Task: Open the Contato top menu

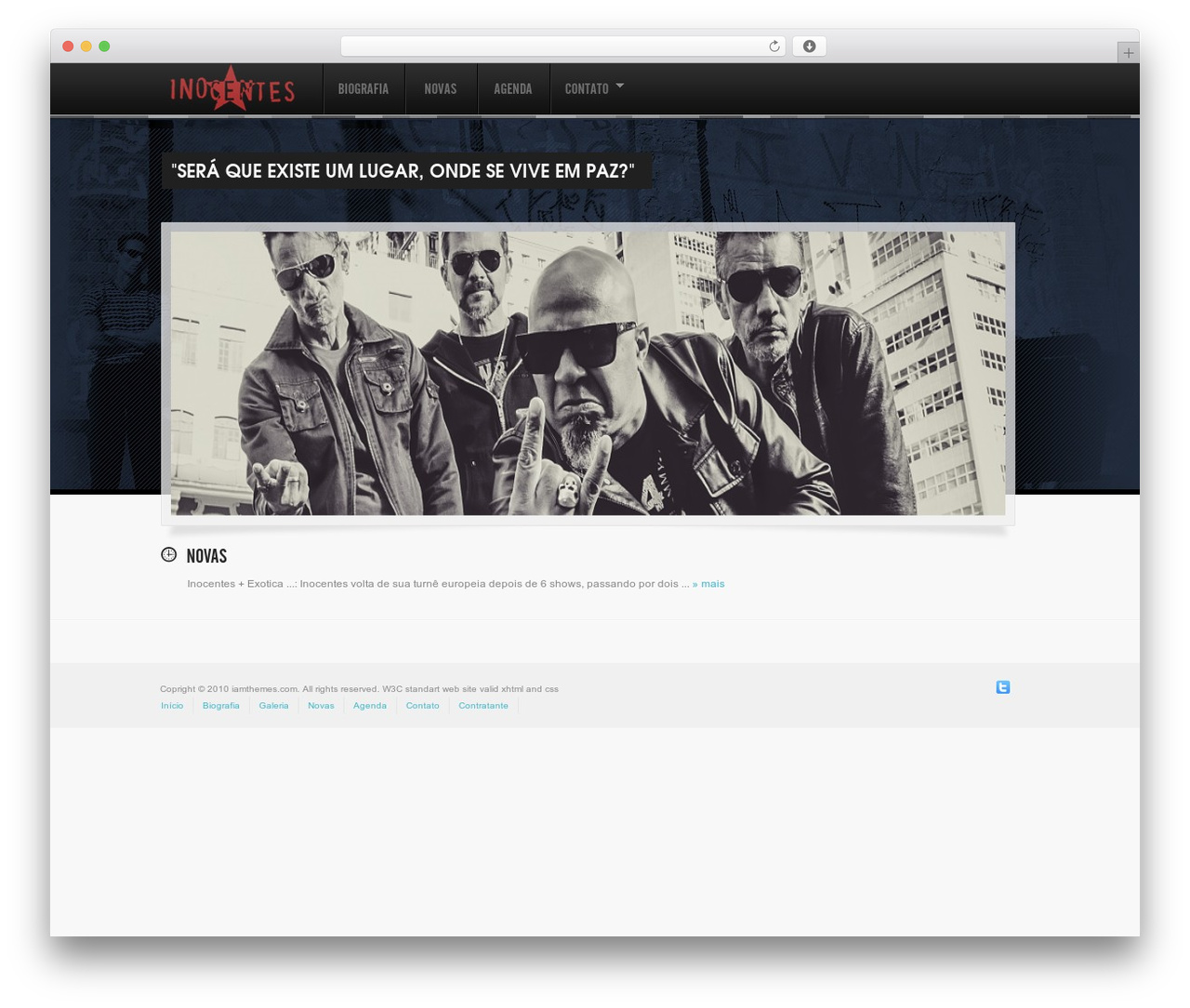Action: [587, 89]
